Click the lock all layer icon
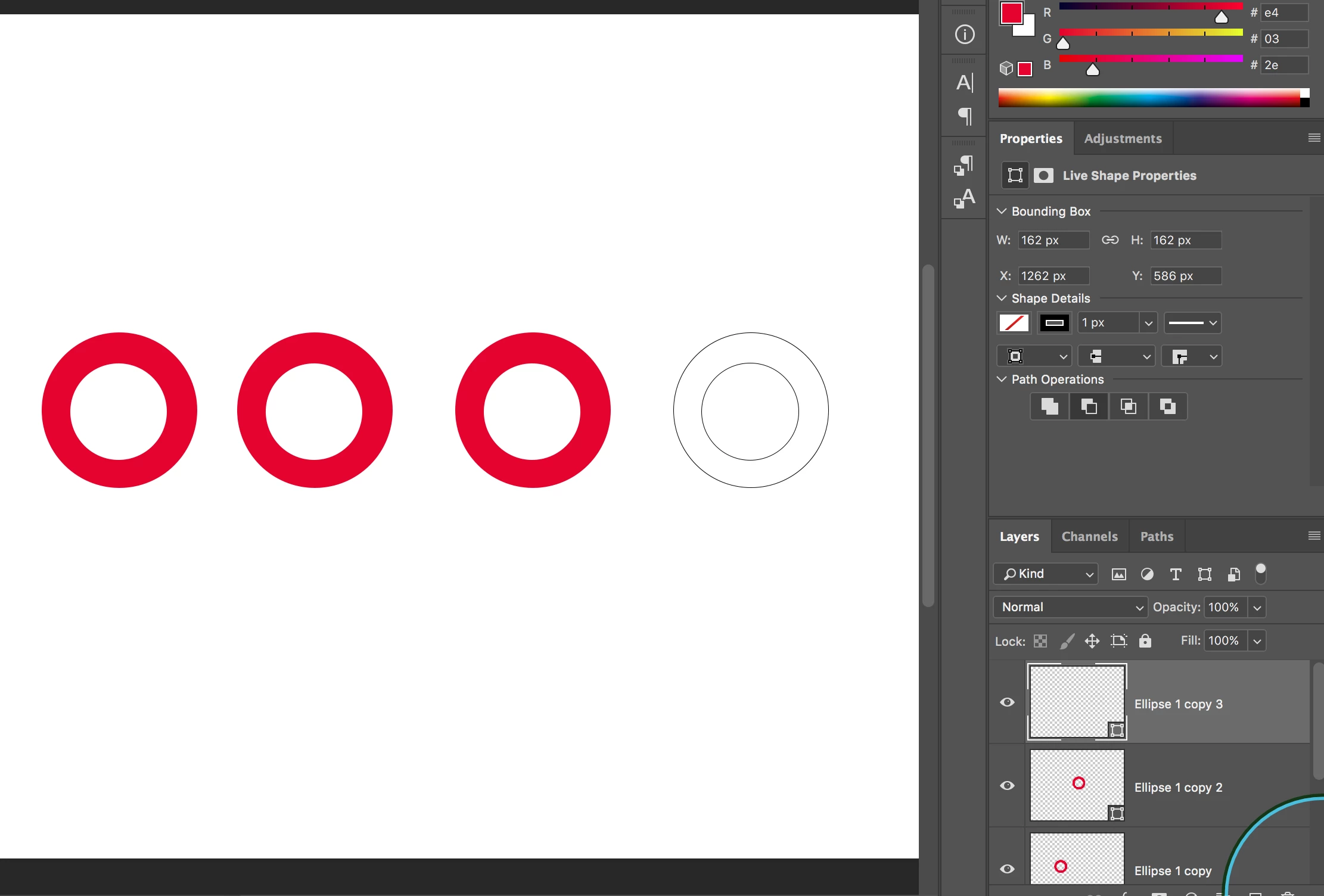The width and height of the screenshot is (1324, 896). (1145, 641)
